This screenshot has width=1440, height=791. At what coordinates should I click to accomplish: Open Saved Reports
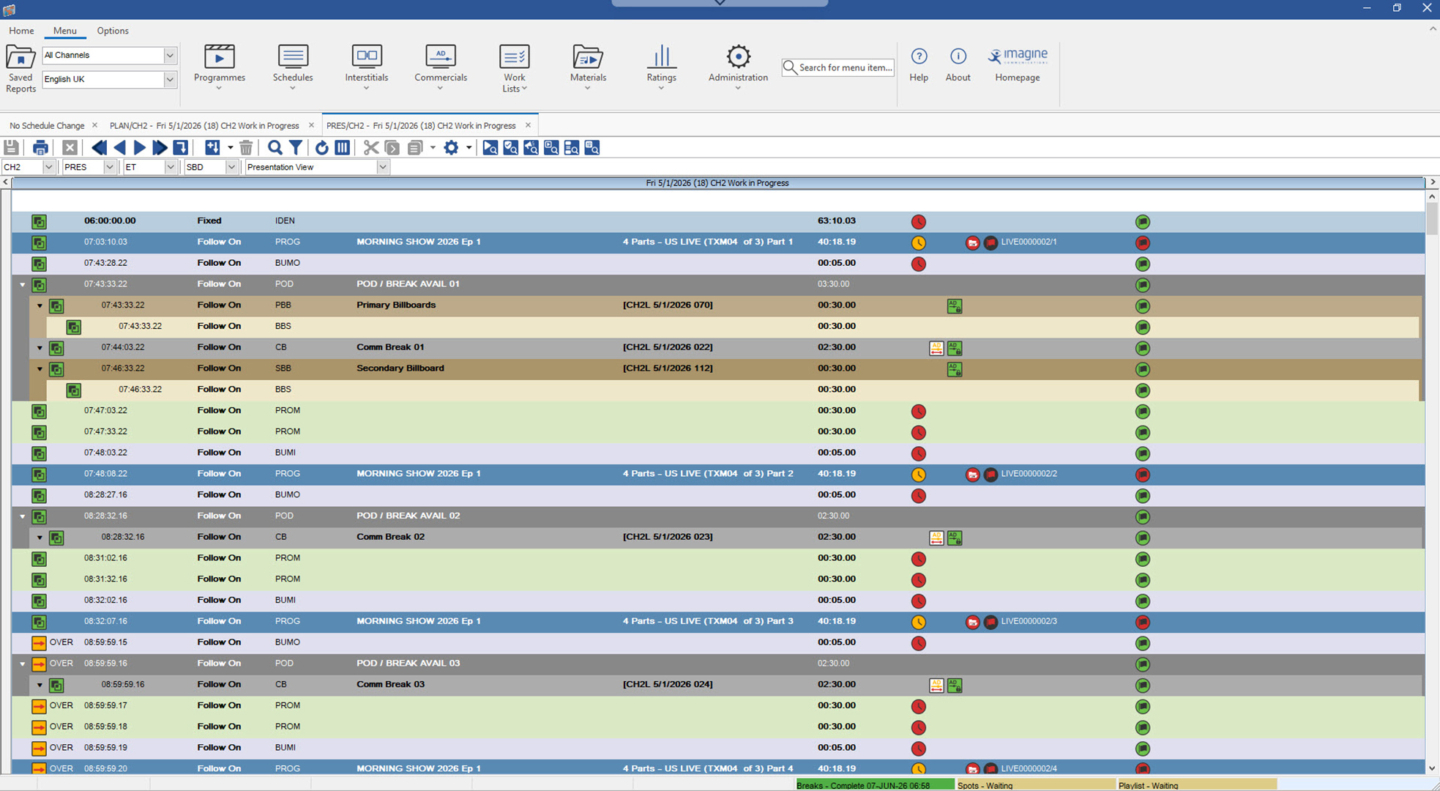(20, 68)
